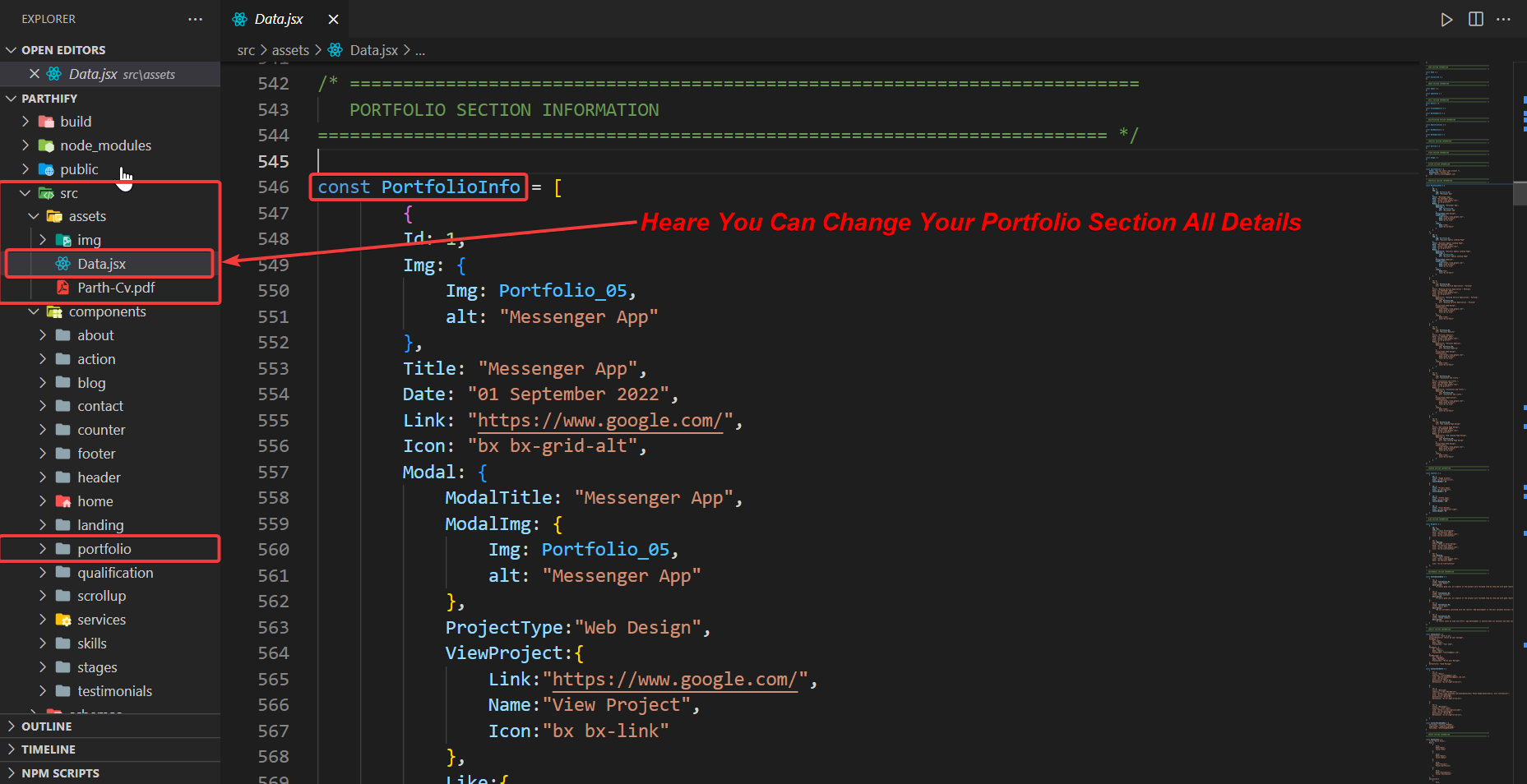The image size is (1527, 784).
Task: Click the Parth-Cv.pdf file icon
Action: (62, 288)
